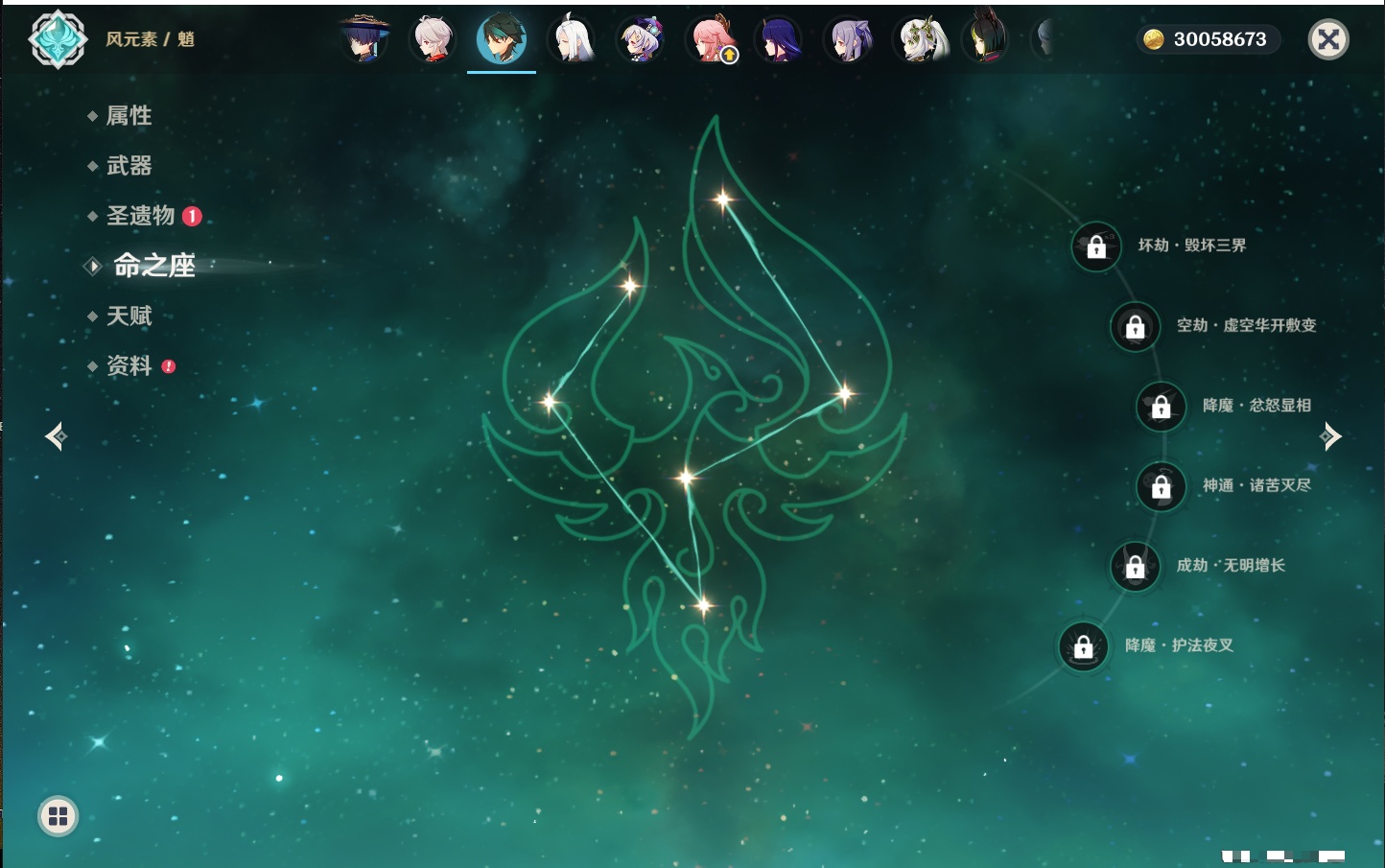Open the 武器 weapon tab

(129, 166)
